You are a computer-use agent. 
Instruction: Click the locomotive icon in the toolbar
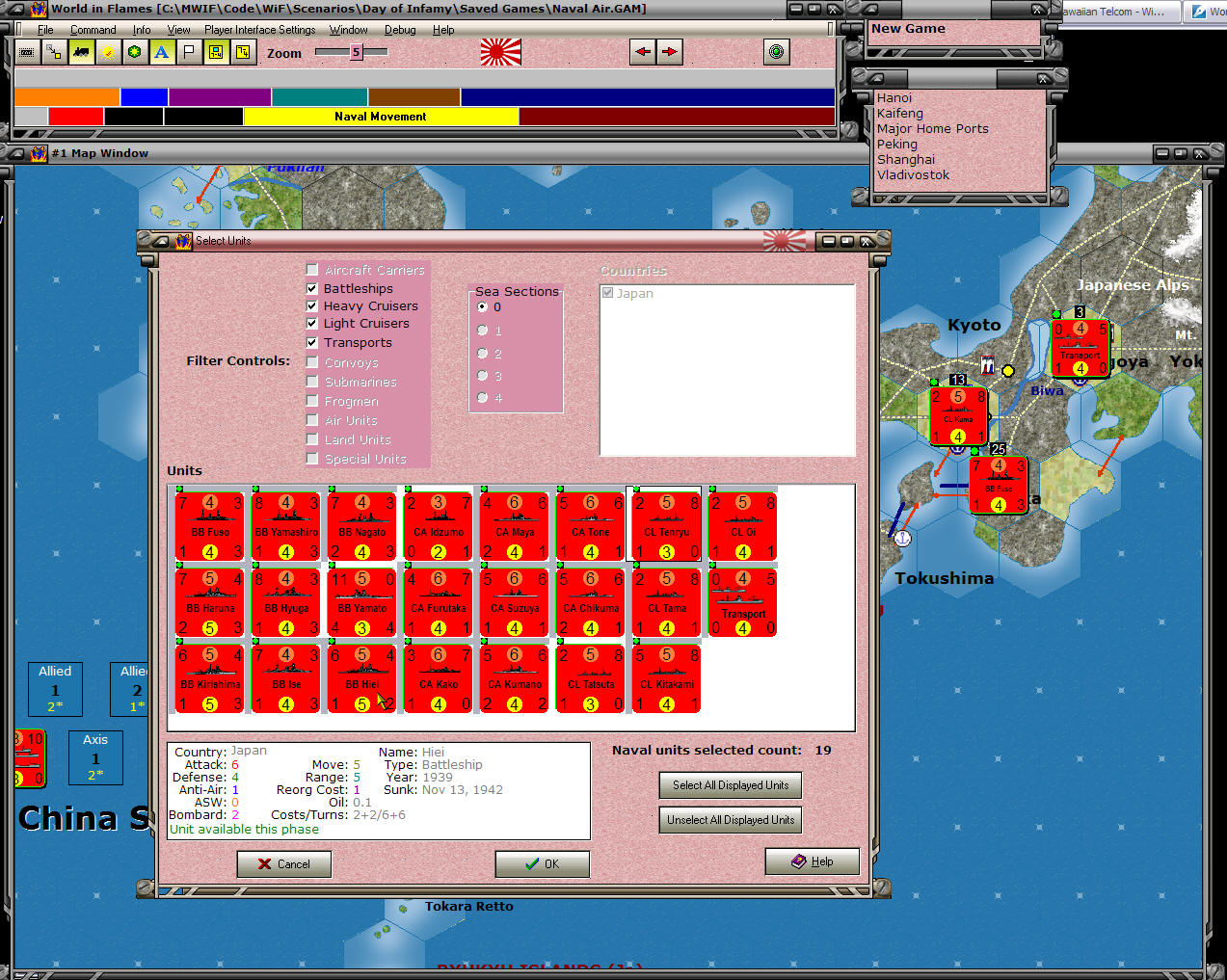[81, 52]
